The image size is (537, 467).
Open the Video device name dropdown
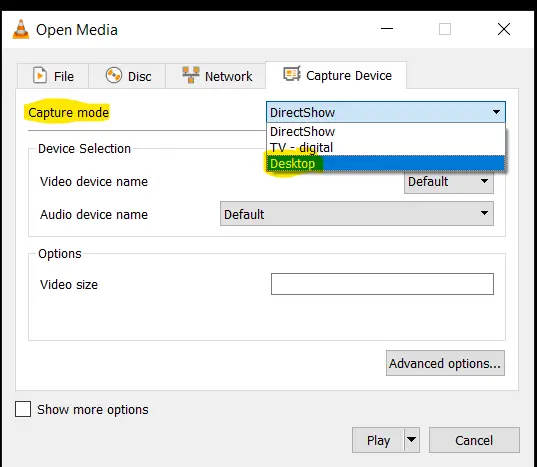click(x=449, y=182)
